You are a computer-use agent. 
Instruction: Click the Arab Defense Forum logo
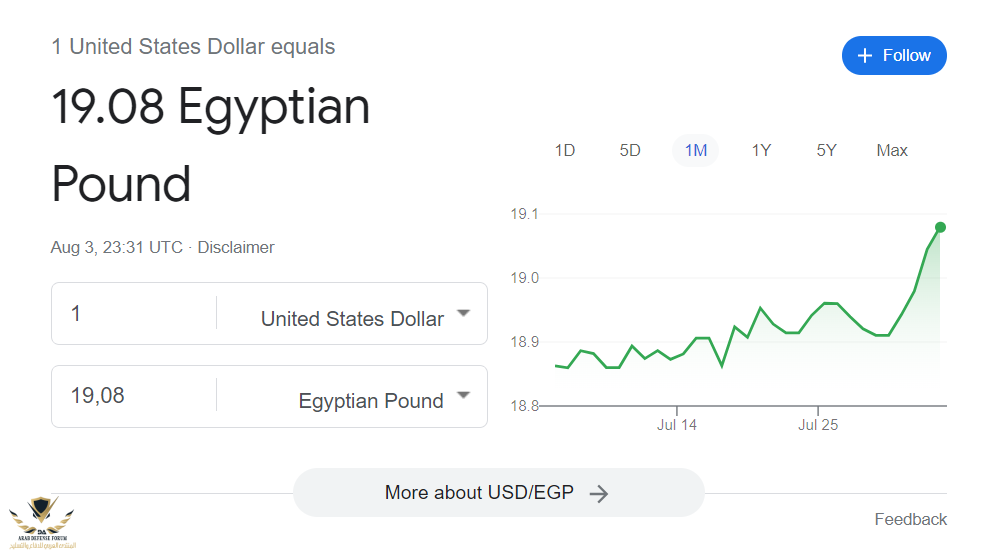41,520
